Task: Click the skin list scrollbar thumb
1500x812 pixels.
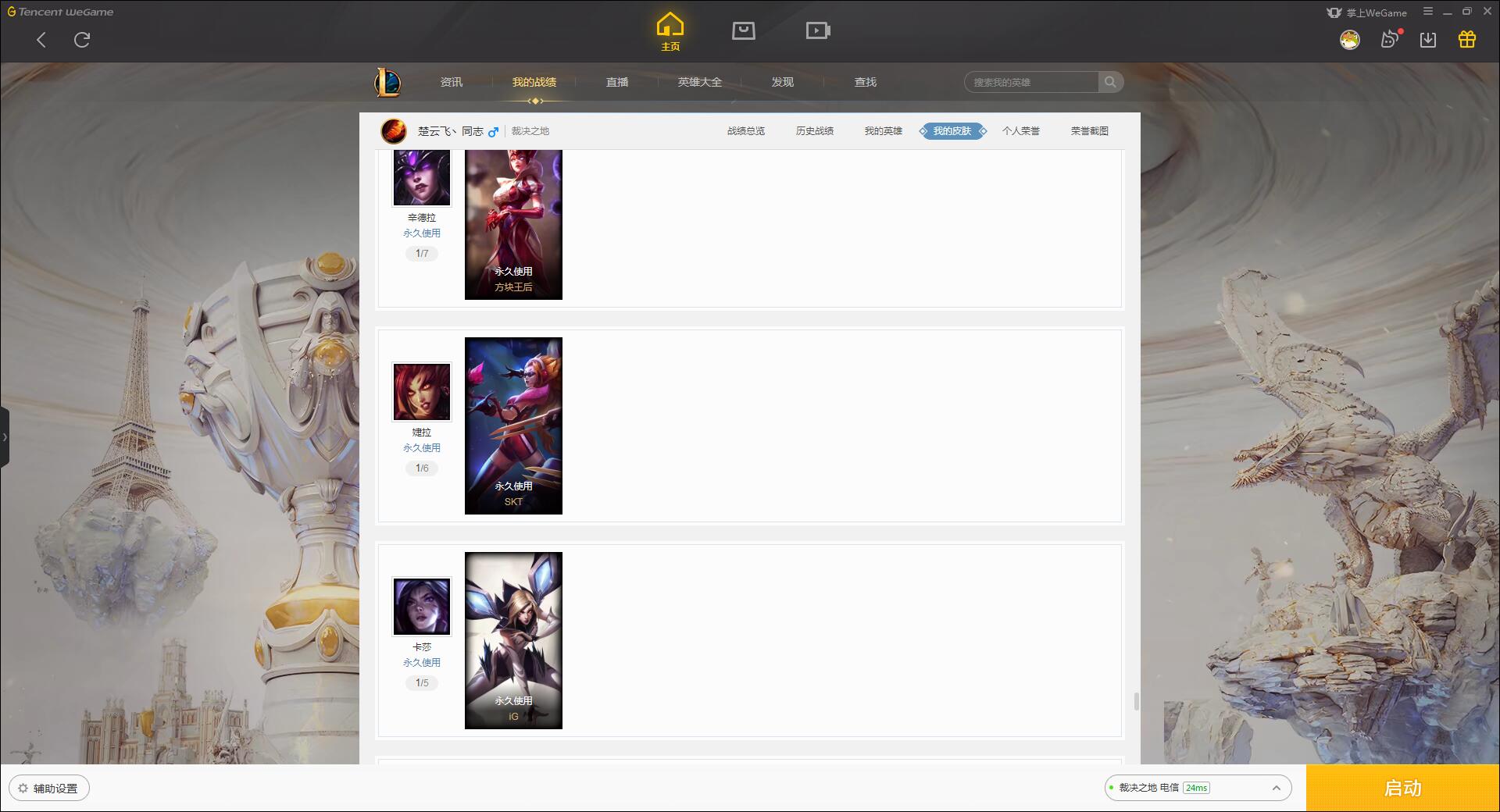Action: (x=1136, y=701)
